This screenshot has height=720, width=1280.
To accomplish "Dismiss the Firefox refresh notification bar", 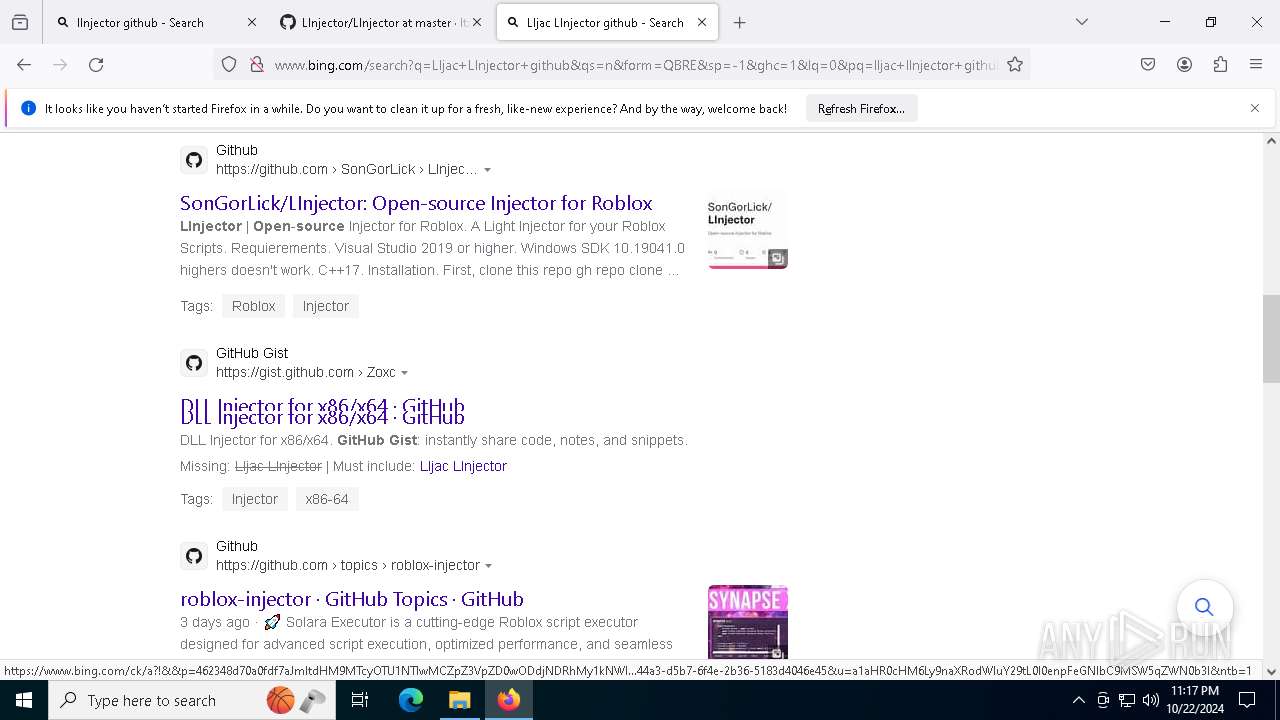I will 1255,108.
